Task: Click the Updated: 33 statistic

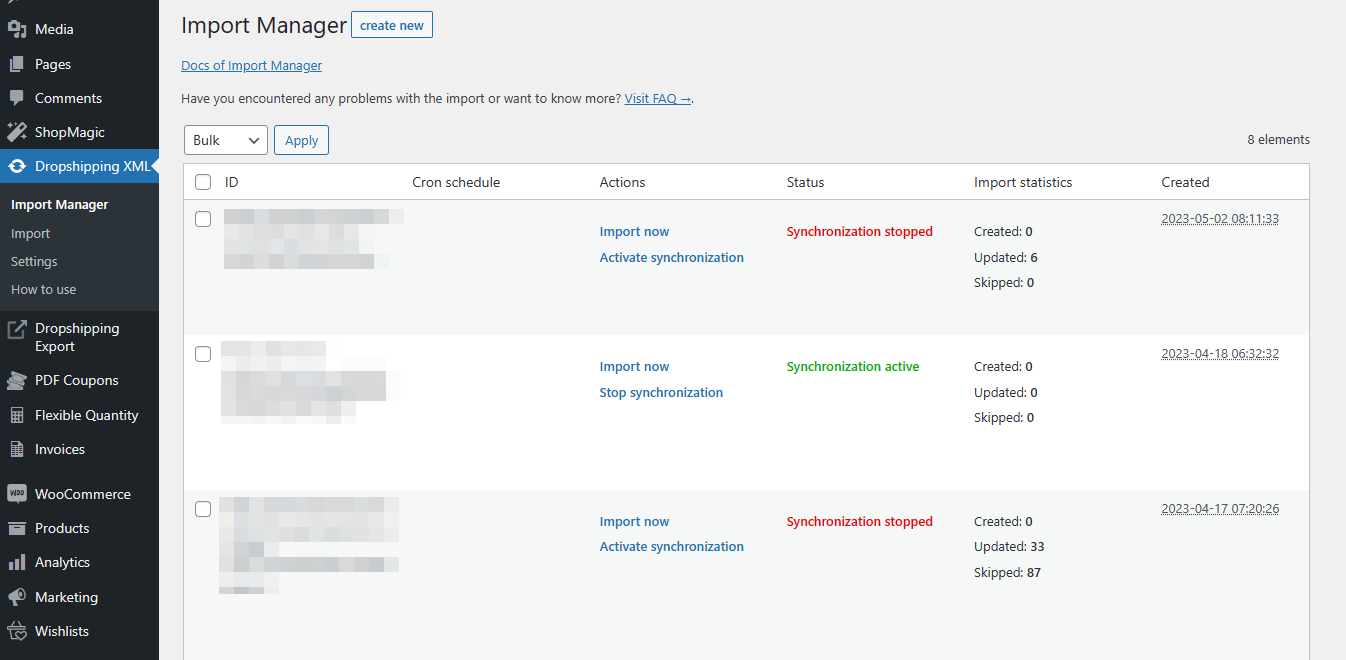Action: 1009,546
